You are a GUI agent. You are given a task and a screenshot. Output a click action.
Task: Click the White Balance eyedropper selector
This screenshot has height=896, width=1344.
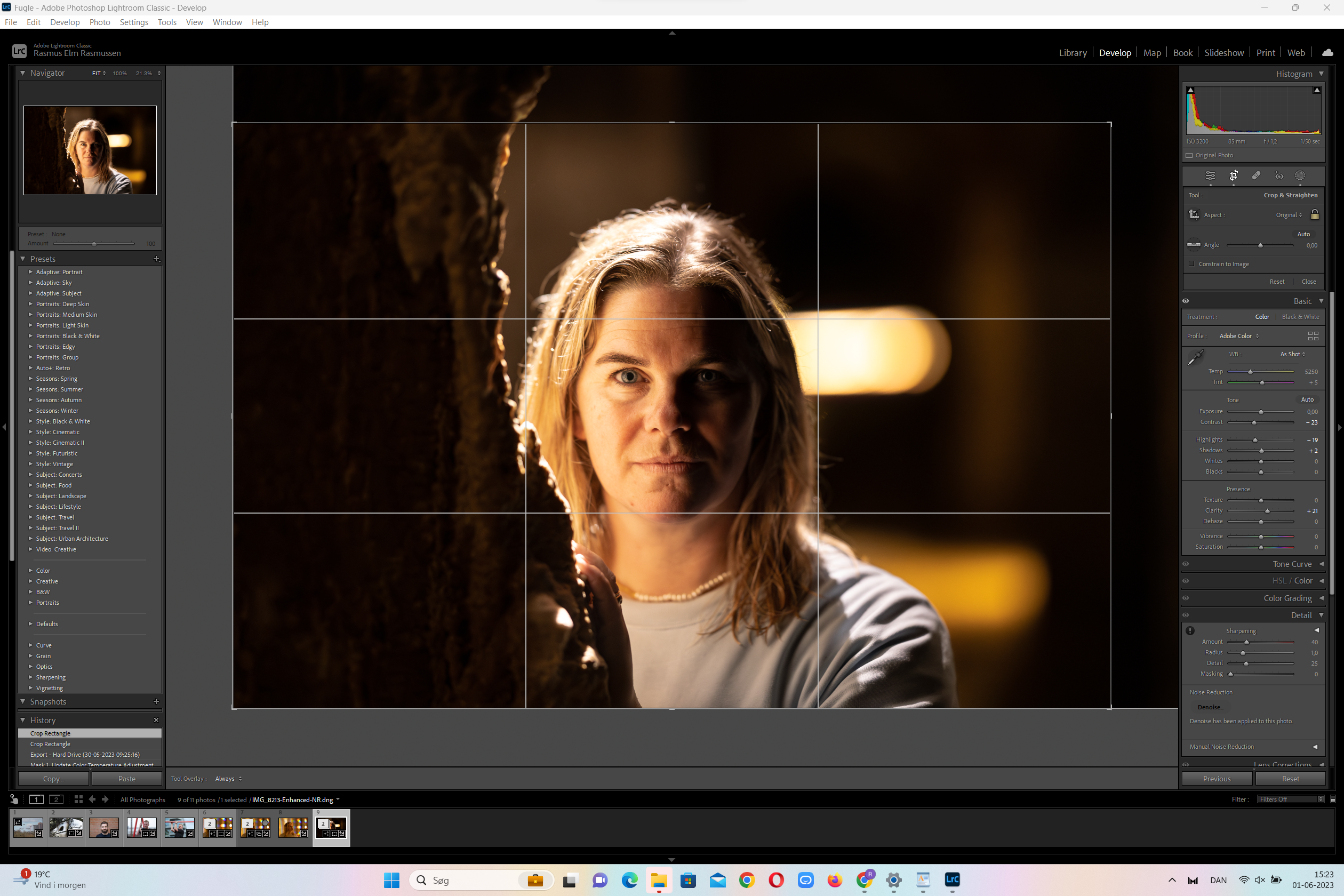(x=1195, y=357)
